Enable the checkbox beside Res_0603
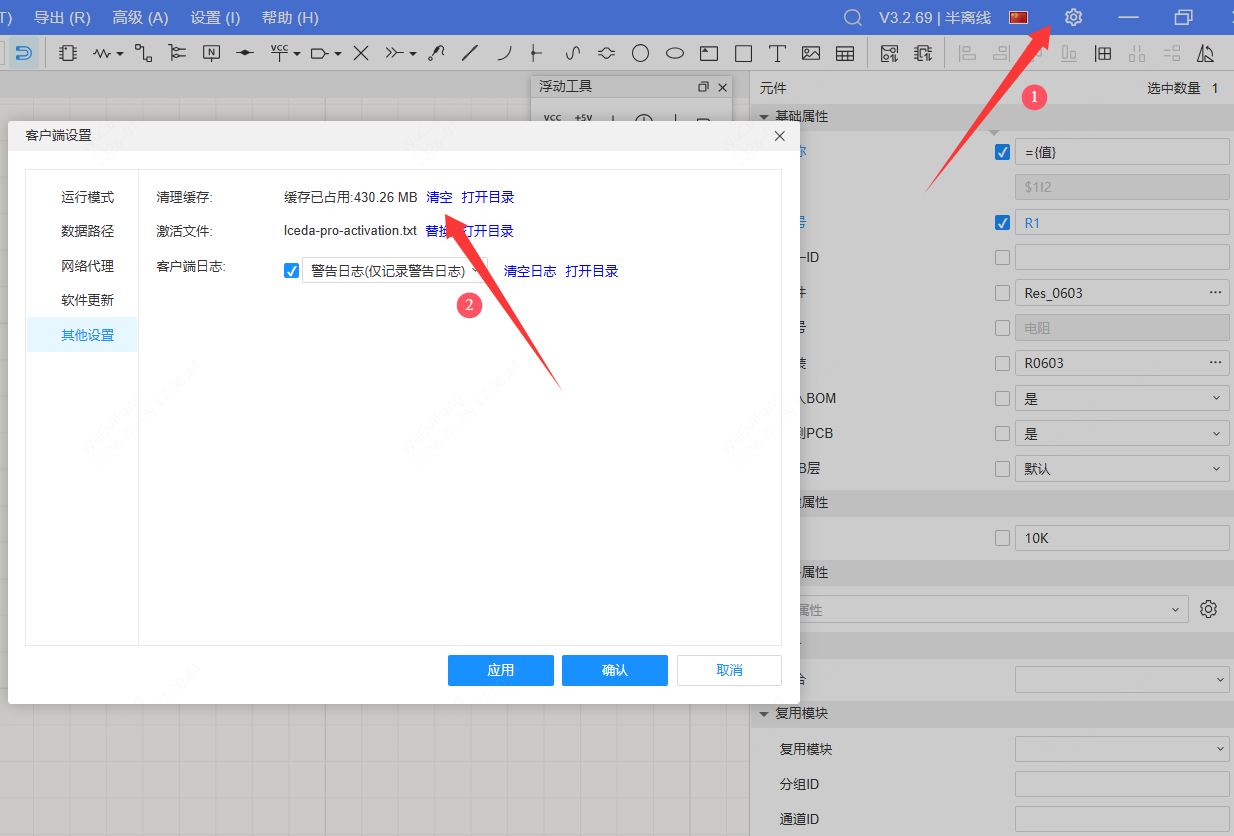Screen dimensions: 1234x836 [x=1003, y=293]
